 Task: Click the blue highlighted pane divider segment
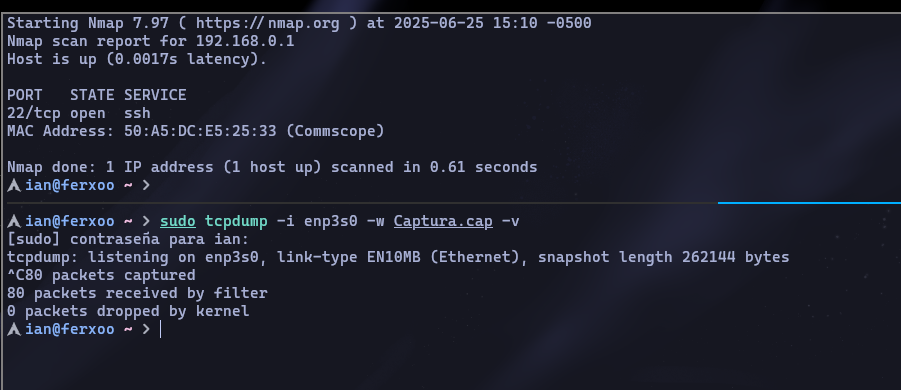(809, 203)
